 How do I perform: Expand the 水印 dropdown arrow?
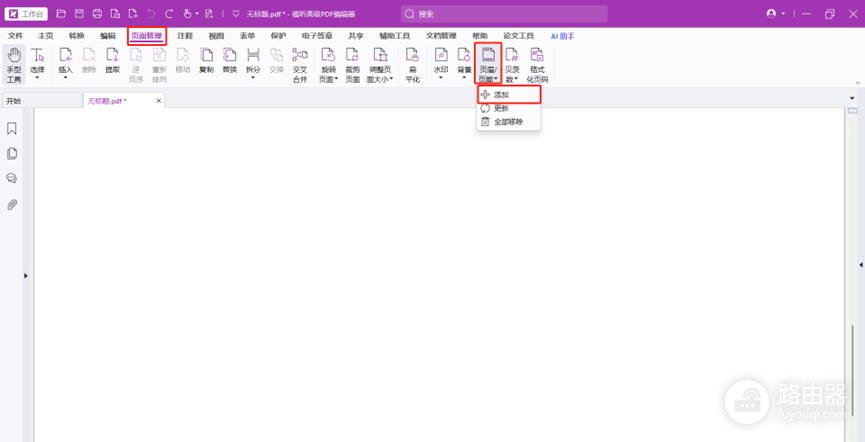click(x=441, y=78)
